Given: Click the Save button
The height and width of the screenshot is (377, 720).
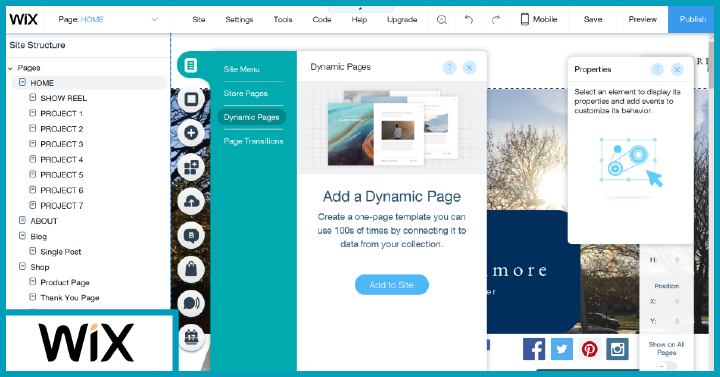Looking at the screenshot, I should point(593,19).
